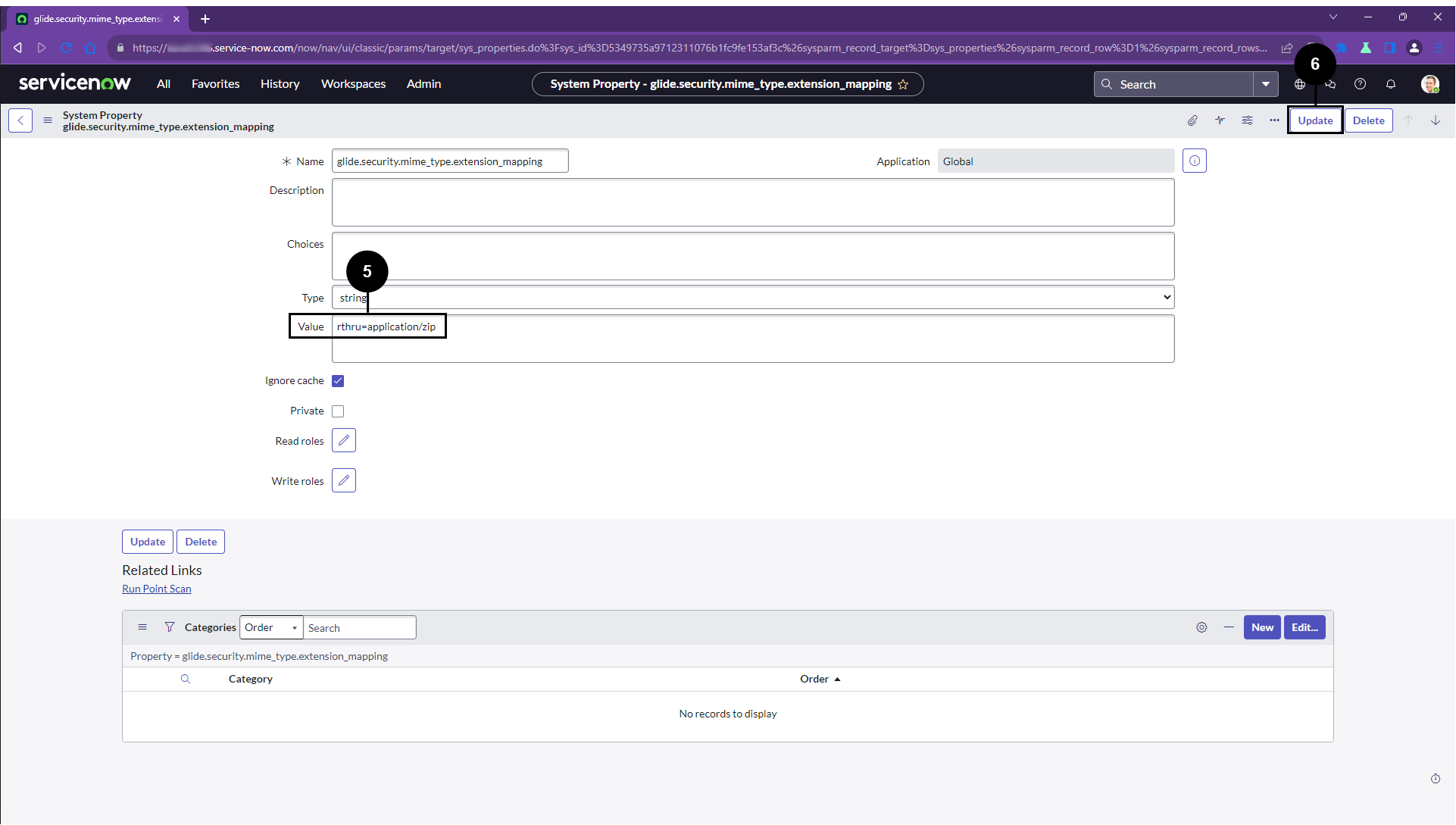Click the personalize form settings icon

[x=1247, y=120]
